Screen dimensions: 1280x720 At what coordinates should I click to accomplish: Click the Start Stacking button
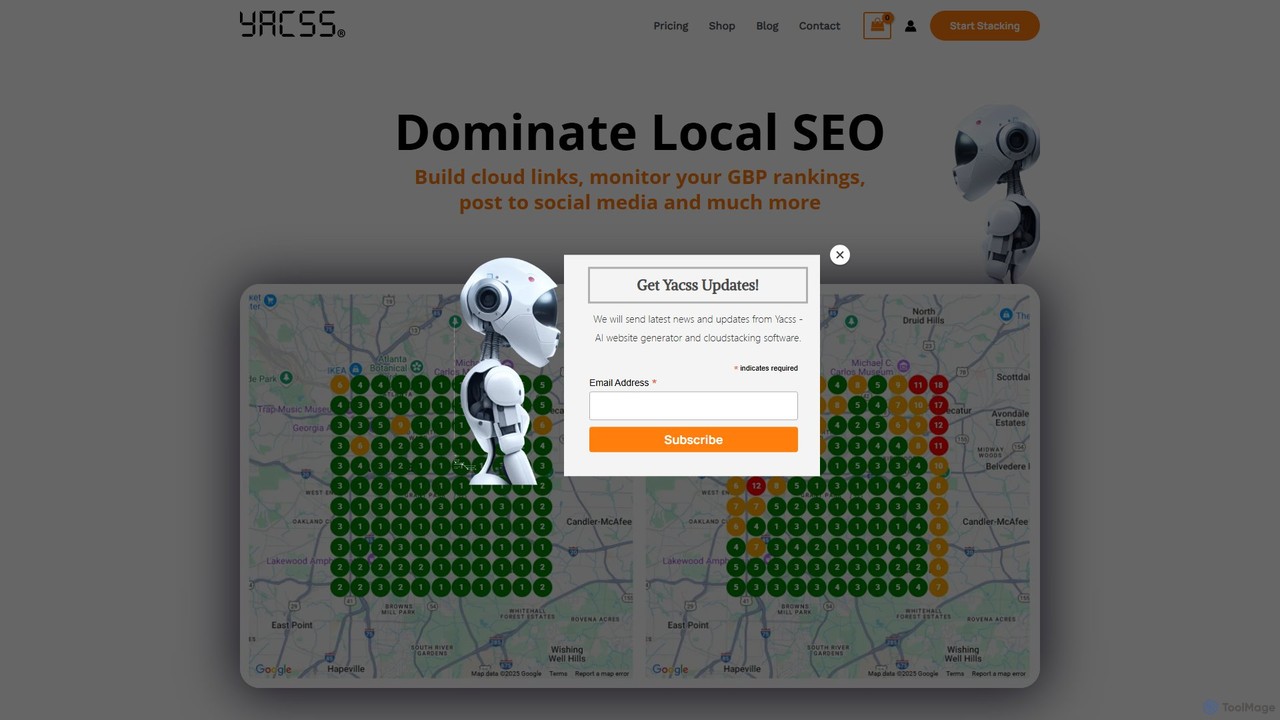pos(985,26)
